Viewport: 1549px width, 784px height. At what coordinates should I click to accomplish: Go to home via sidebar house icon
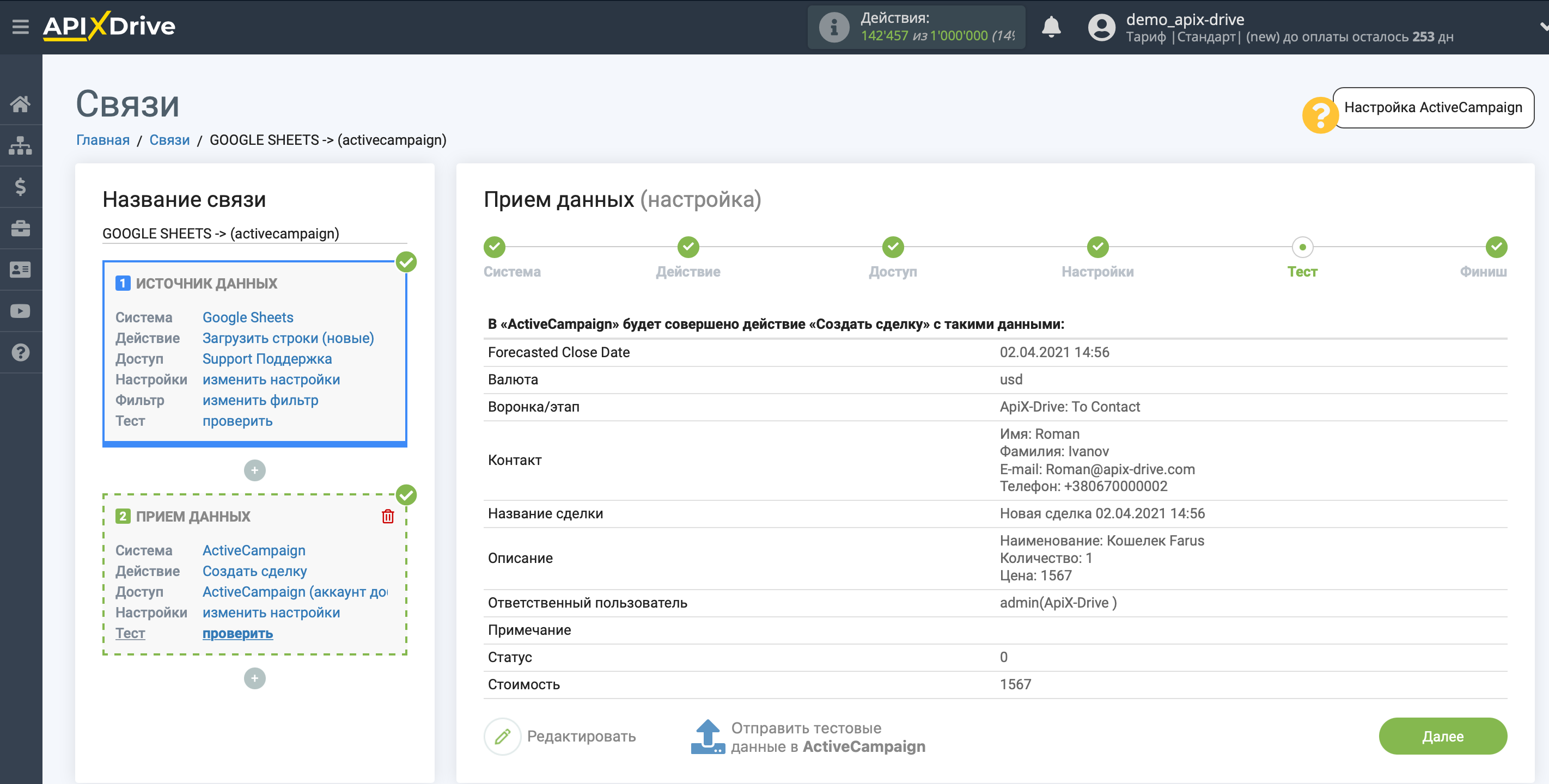pyautogui.click(x=21, y=104)
